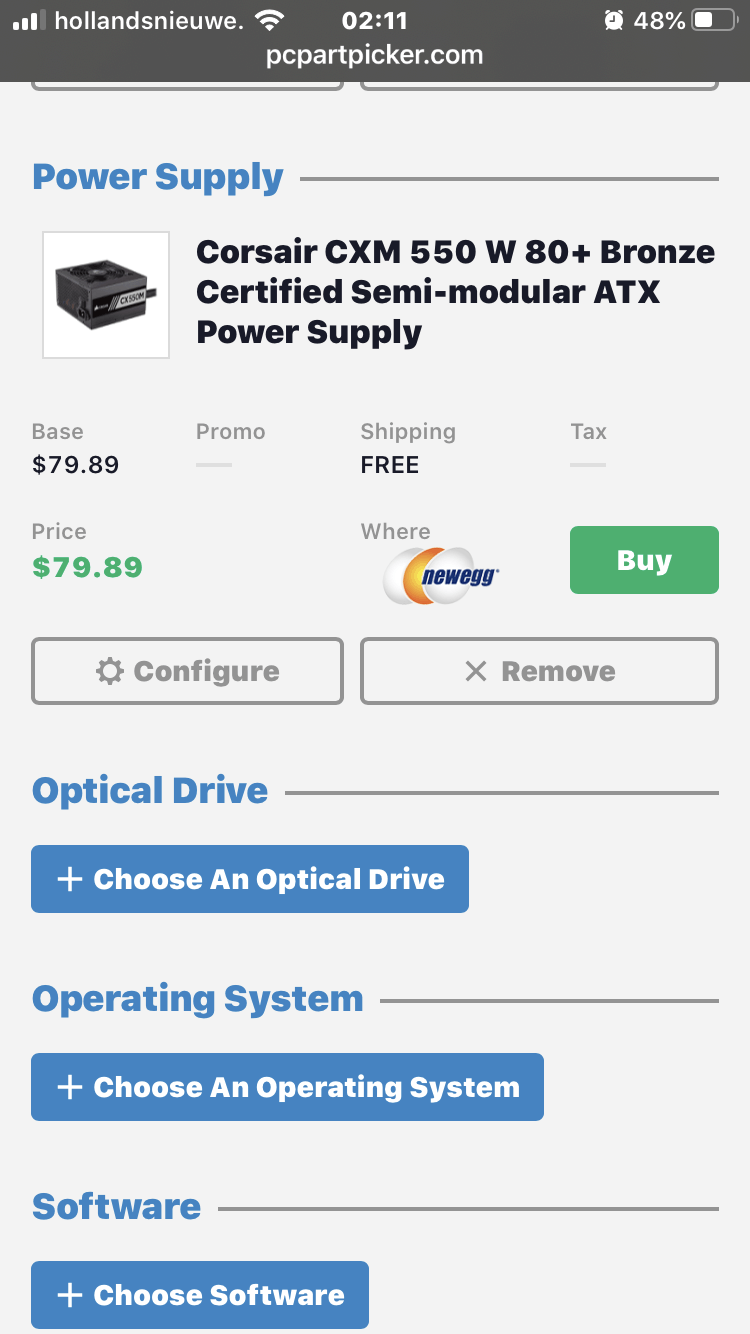This screenshot has width=750, height=1334.
Task: Click the Corsair power supply product thumbnail
Action: coord(106,295)
